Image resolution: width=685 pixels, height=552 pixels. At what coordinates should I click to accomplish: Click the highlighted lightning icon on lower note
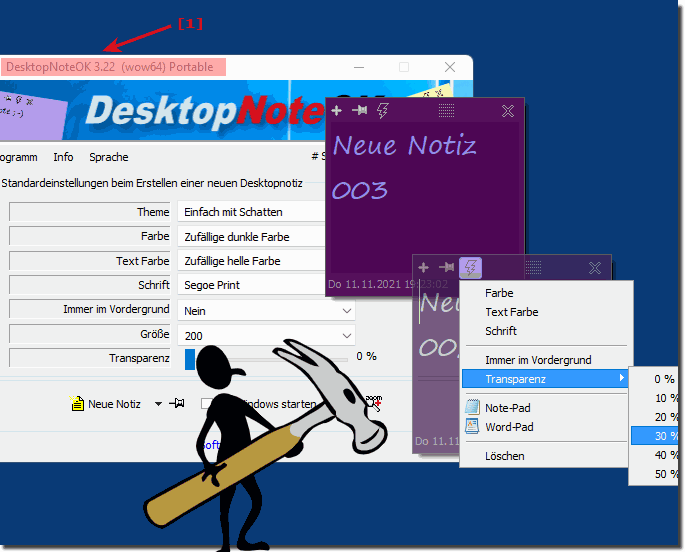click(x=470, y=268)
